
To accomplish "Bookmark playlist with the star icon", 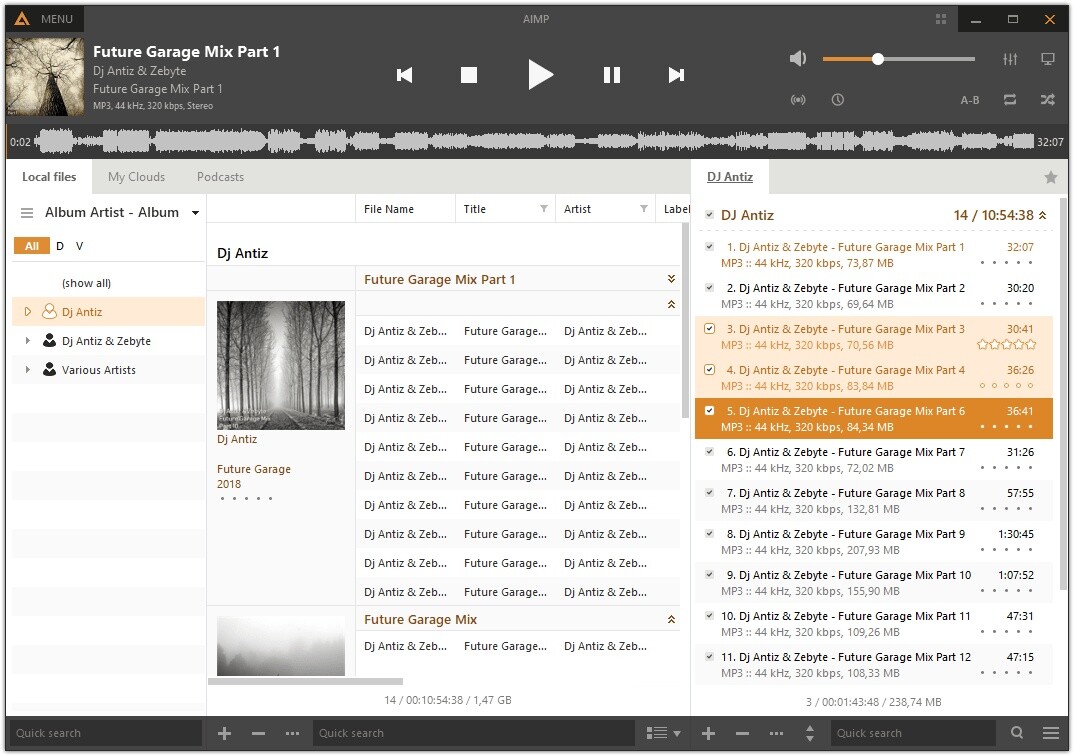I will click(1050, 177).
